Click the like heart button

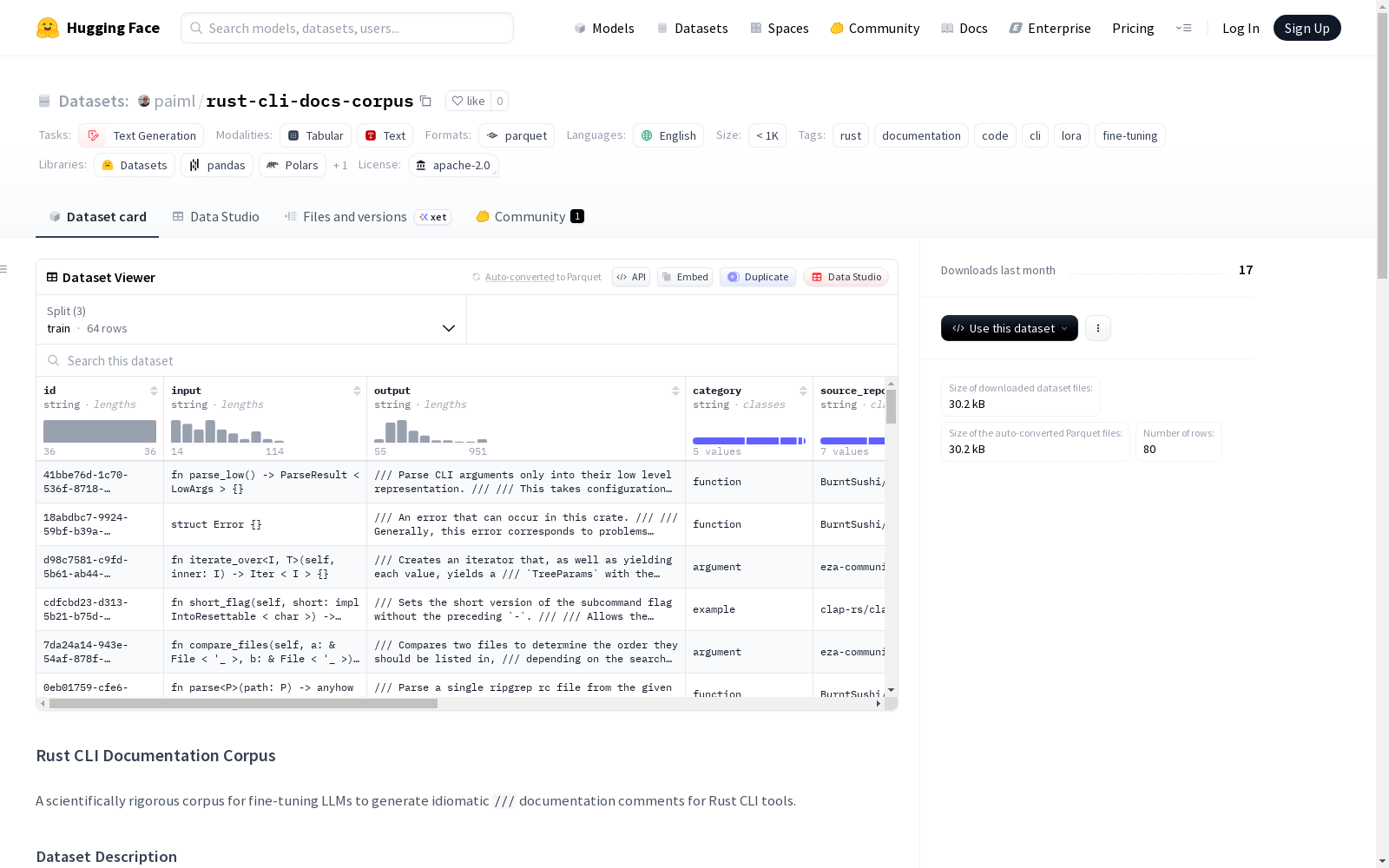[469, 101]
